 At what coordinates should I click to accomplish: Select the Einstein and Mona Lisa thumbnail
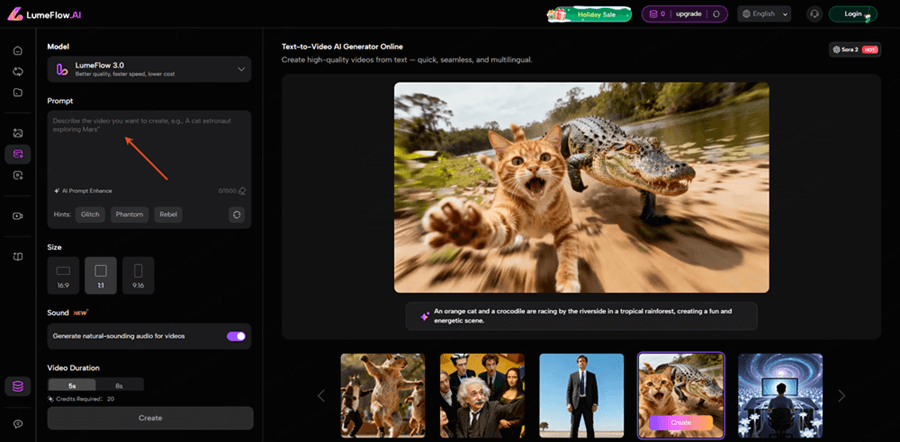pos(482,396)
